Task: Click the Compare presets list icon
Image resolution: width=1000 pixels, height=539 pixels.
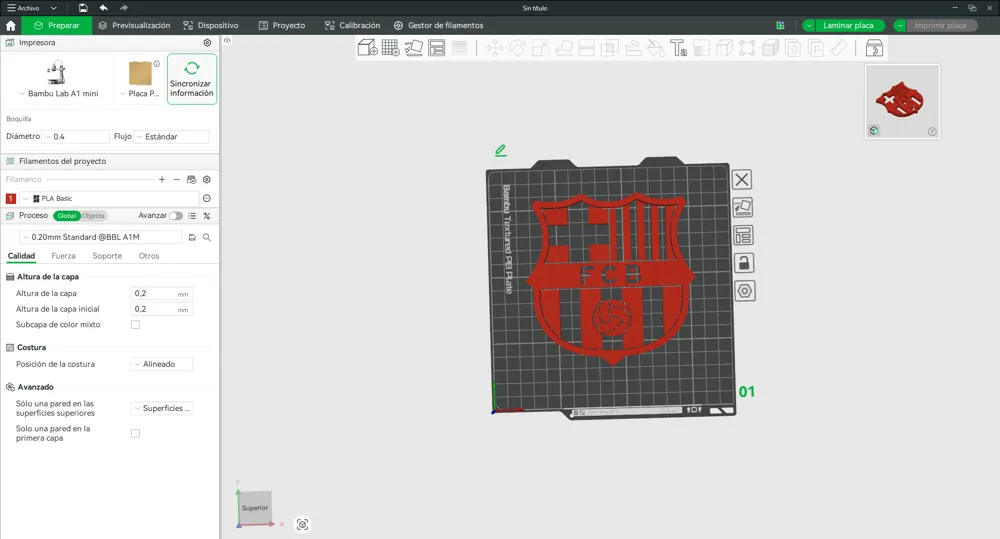Action: [192, 216]
